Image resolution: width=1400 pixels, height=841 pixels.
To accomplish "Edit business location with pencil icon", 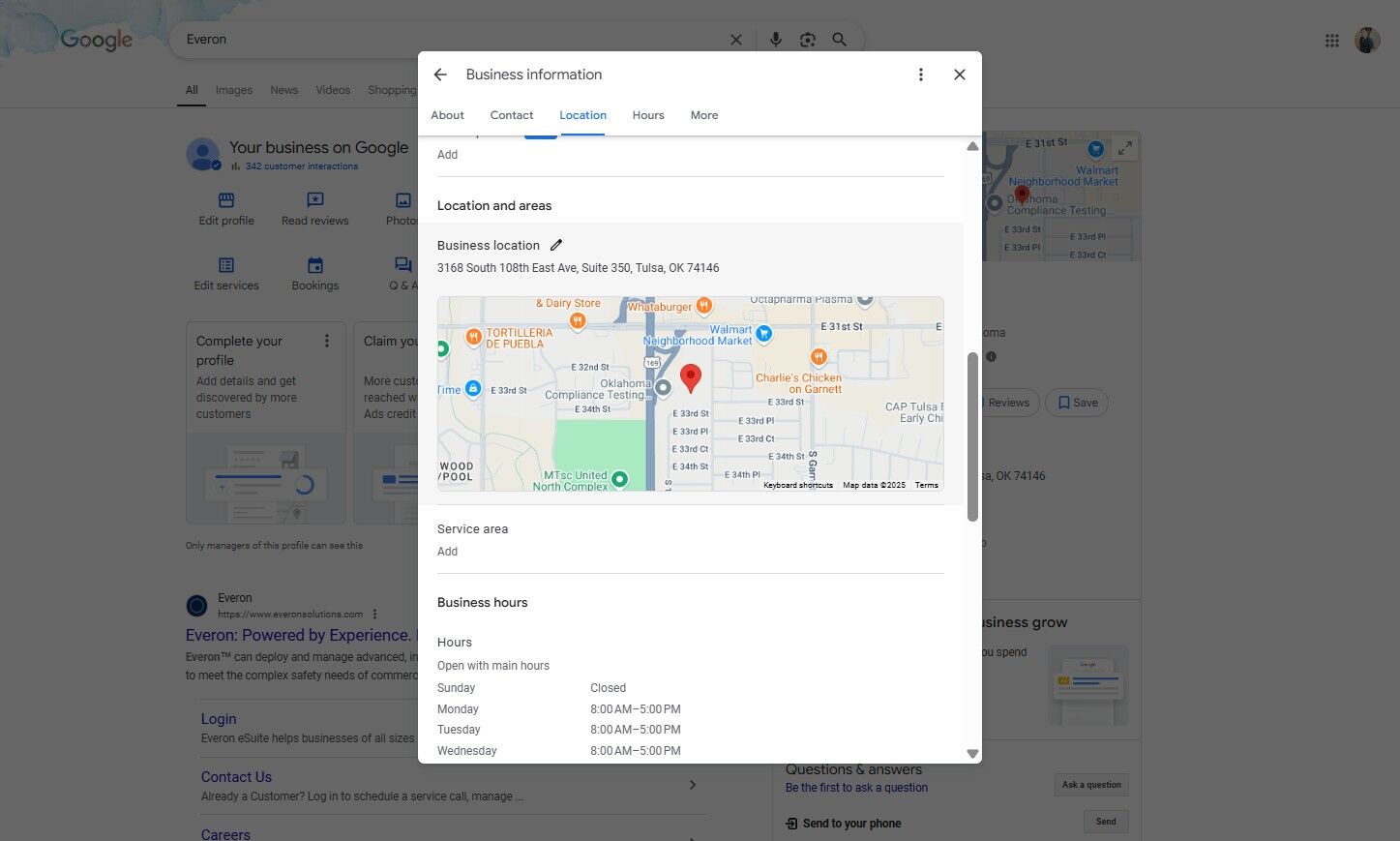I will pos(556,245).
